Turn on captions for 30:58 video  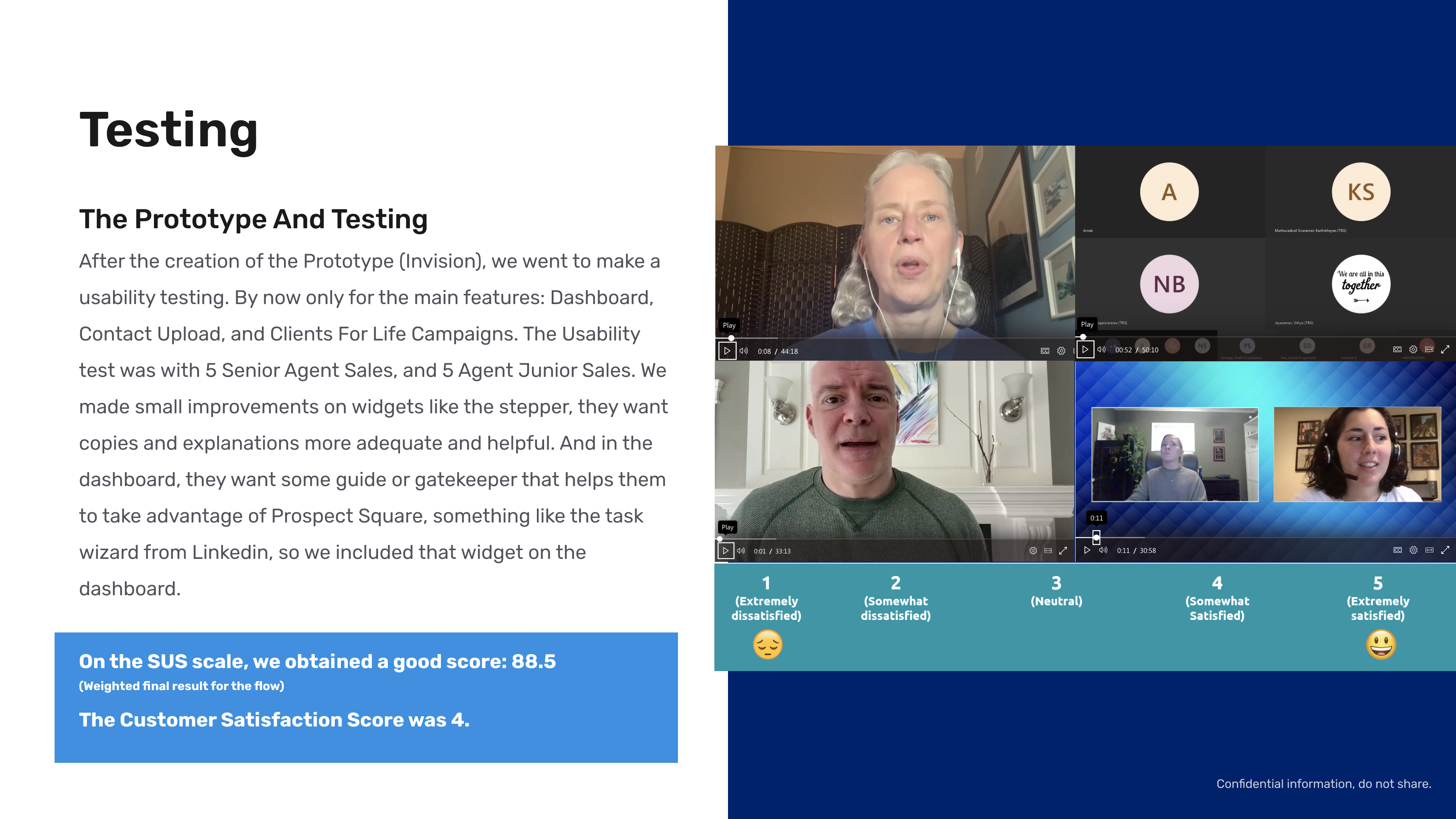[x=1397, y=550]
